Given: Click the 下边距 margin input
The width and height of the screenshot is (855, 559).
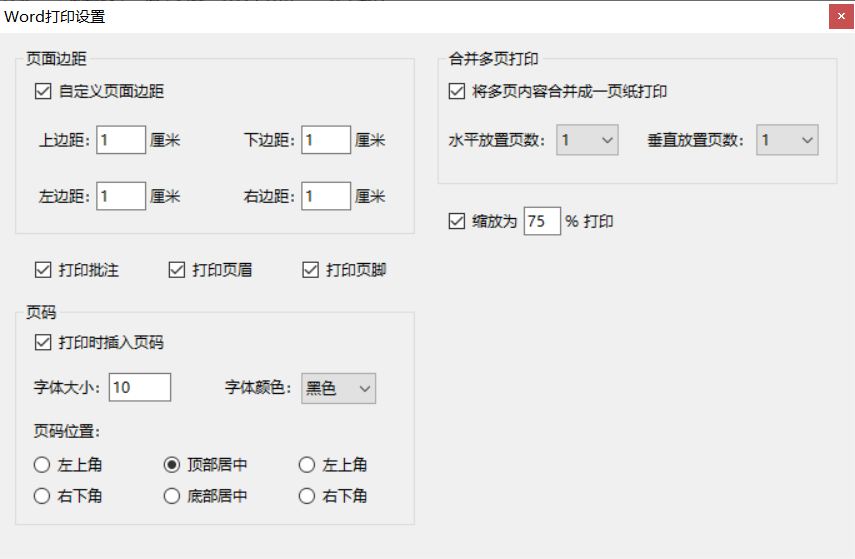Looking at the screenshot, I should [326, 140].
